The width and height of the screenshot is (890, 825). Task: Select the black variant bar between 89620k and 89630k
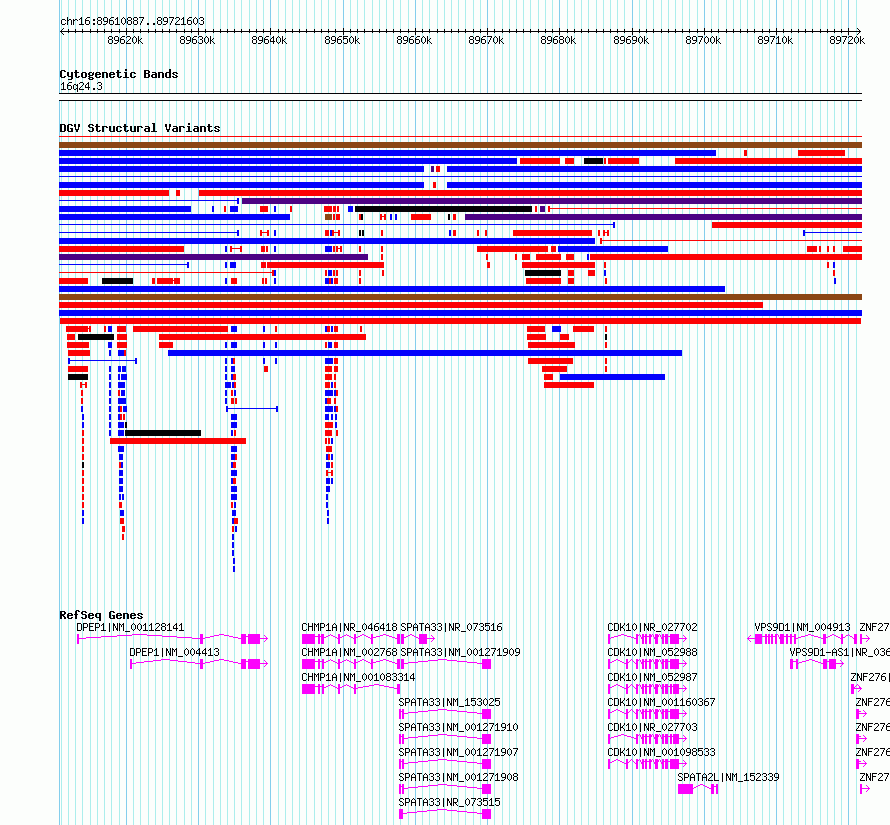163,433
